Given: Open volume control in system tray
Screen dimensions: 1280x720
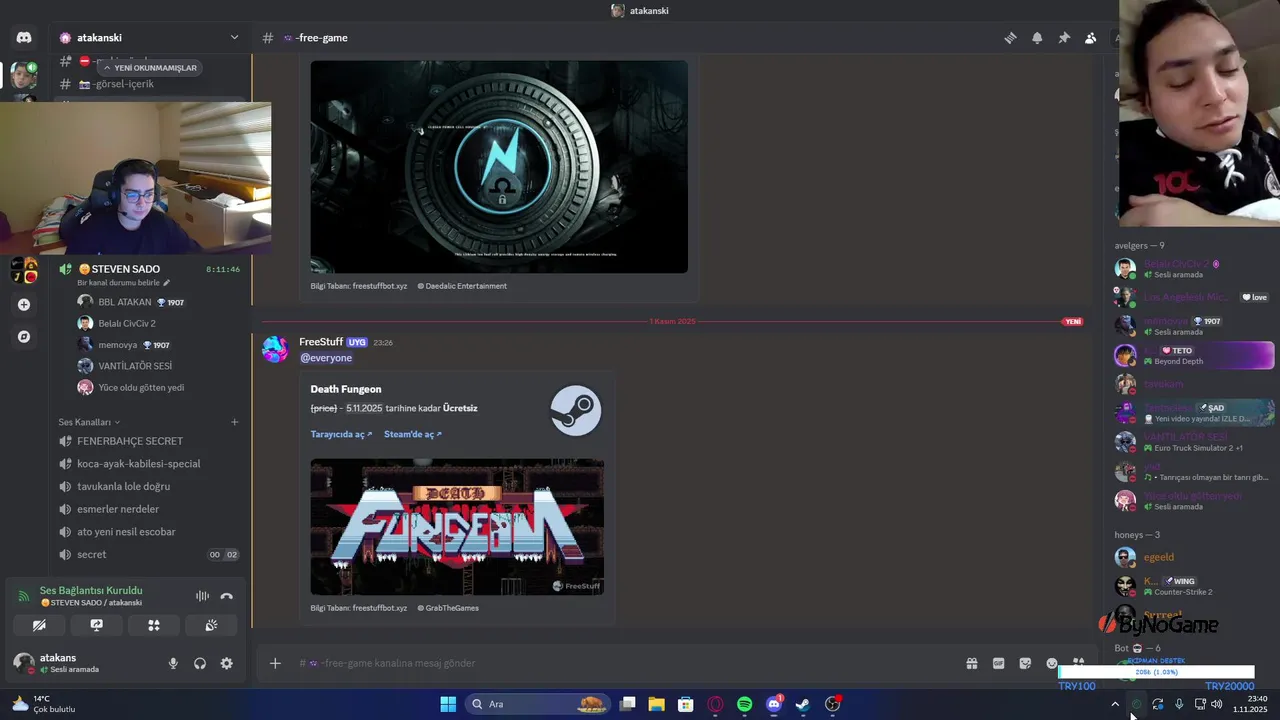Looking at the screenshot, I should [x=1216, y=704].
